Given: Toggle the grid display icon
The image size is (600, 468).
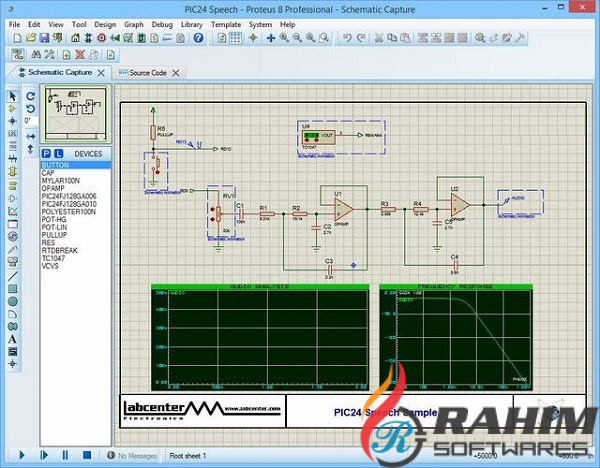Looking at the screenshot, I should 236,38.
